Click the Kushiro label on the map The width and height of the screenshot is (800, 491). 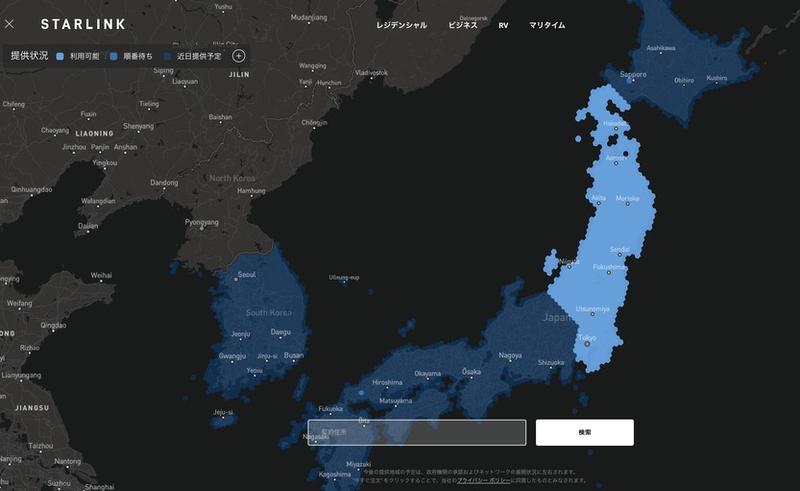click(x=717, y=78)
